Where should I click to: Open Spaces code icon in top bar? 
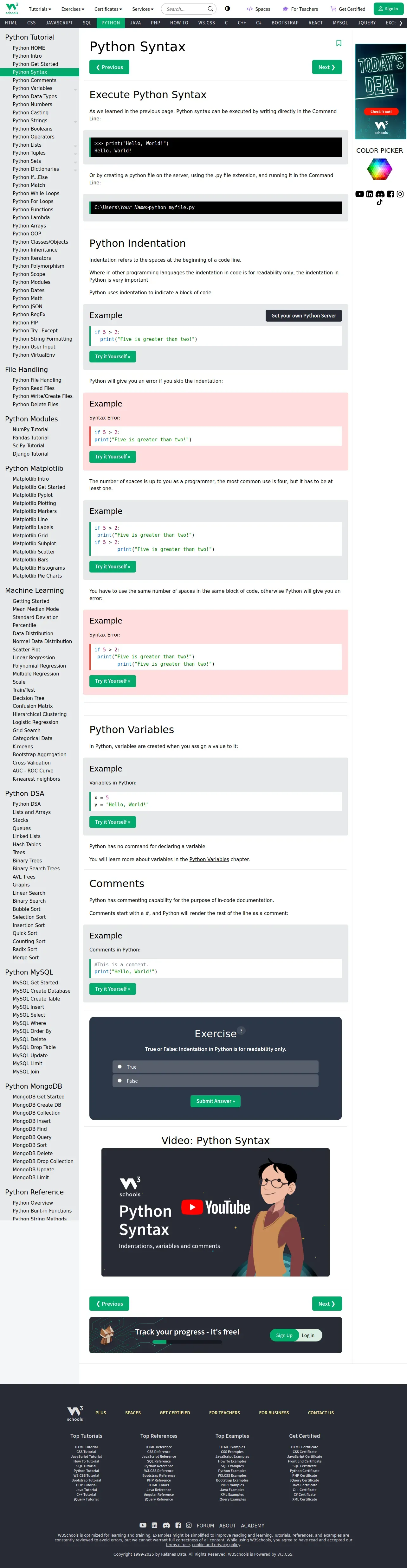[250, 9]
